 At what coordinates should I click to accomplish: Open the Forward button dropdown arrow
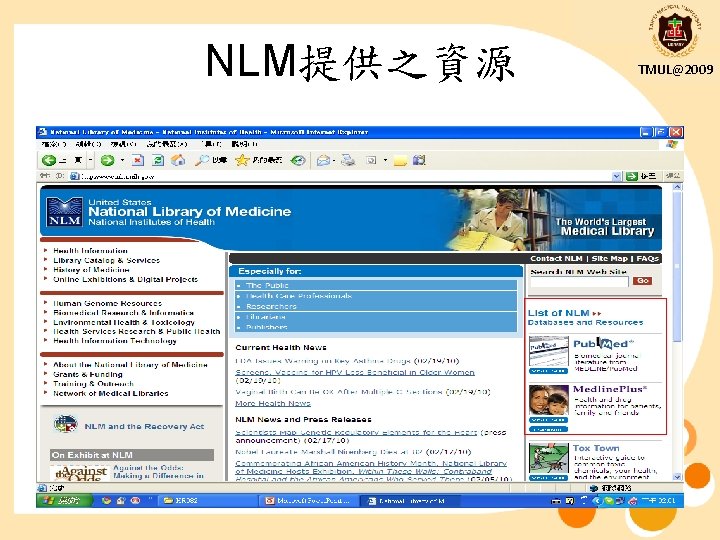122,160
